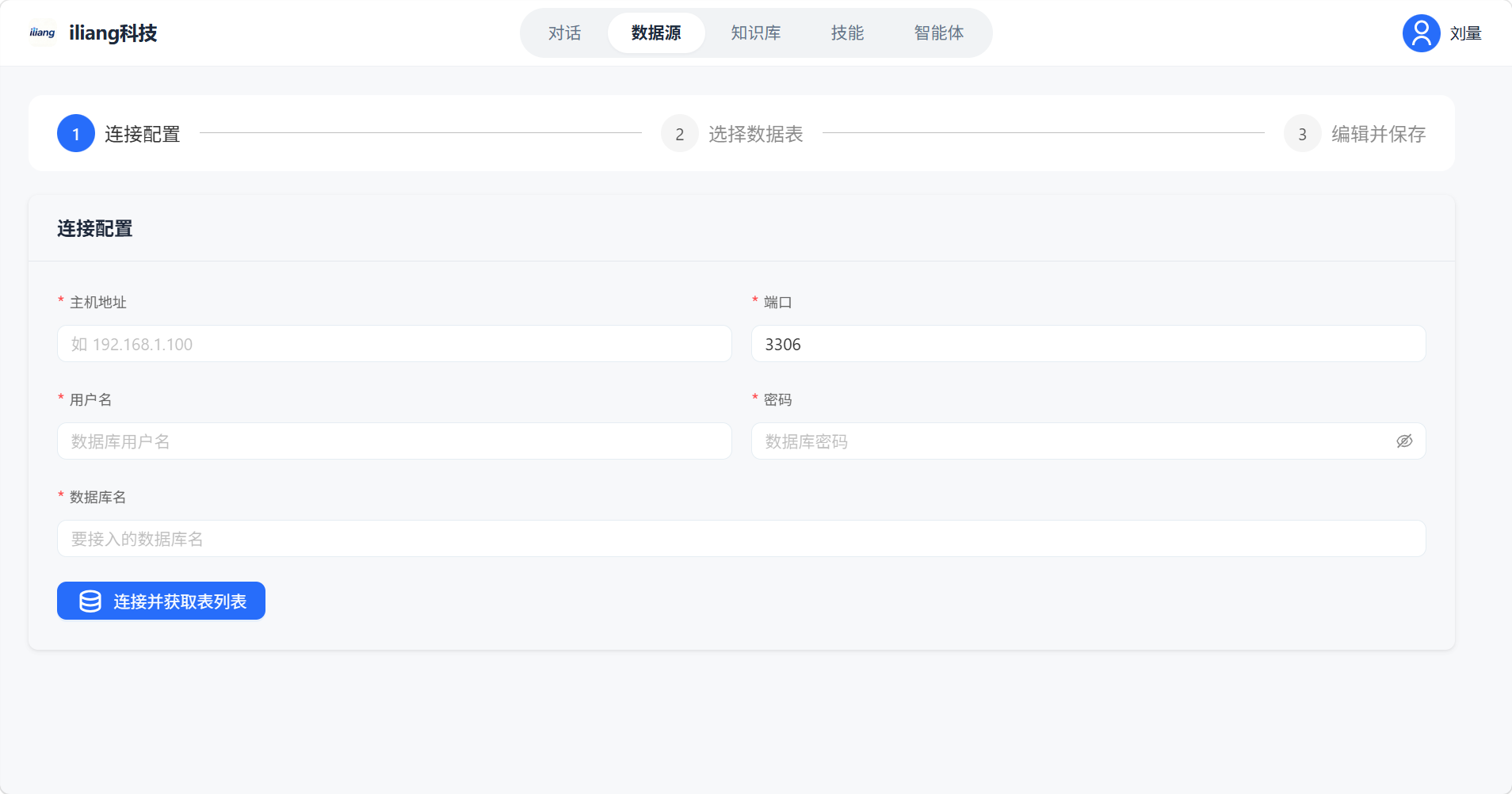
Task: Go to the 技能 tab
Action: pos(847,32)
